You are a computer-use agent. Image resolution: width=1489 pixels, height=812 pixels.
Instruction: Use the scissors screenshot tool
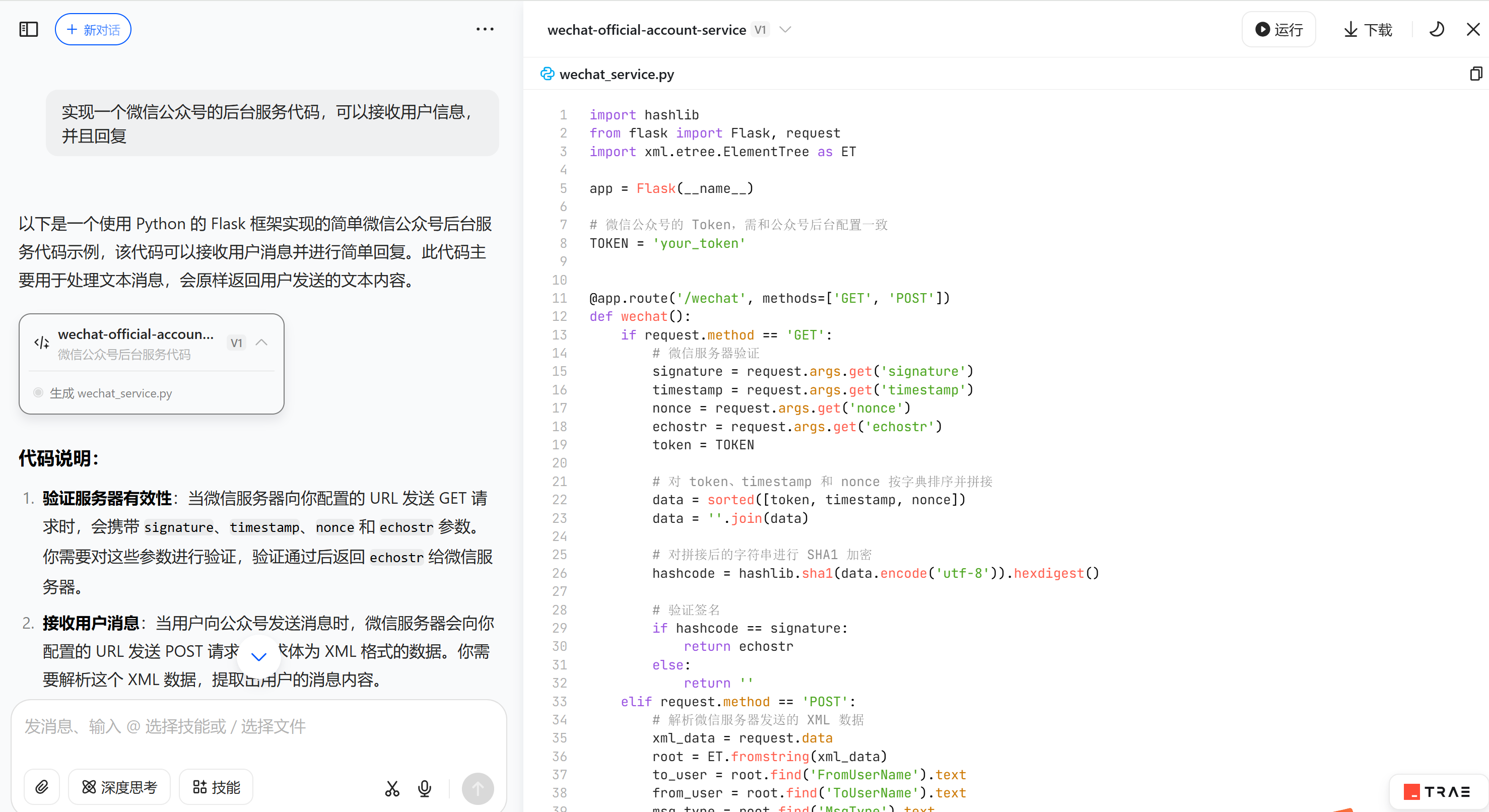pyautogui.click(x=392, y=788)
